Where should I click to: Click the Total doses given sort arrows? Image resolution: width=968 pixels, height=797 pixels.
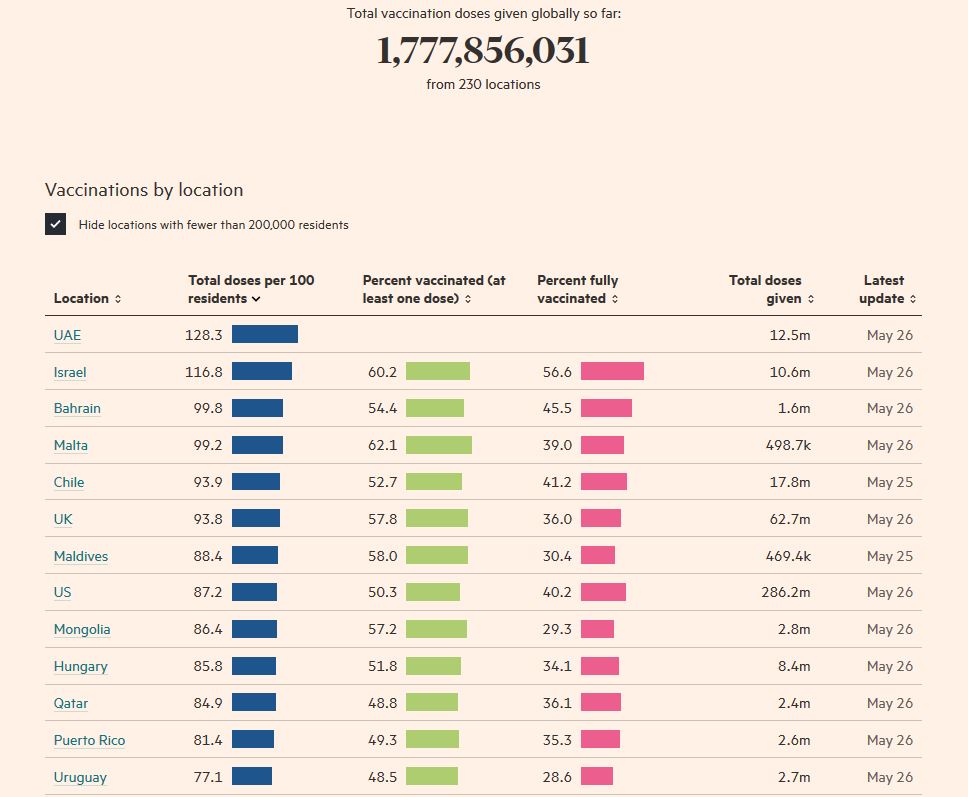810,299
